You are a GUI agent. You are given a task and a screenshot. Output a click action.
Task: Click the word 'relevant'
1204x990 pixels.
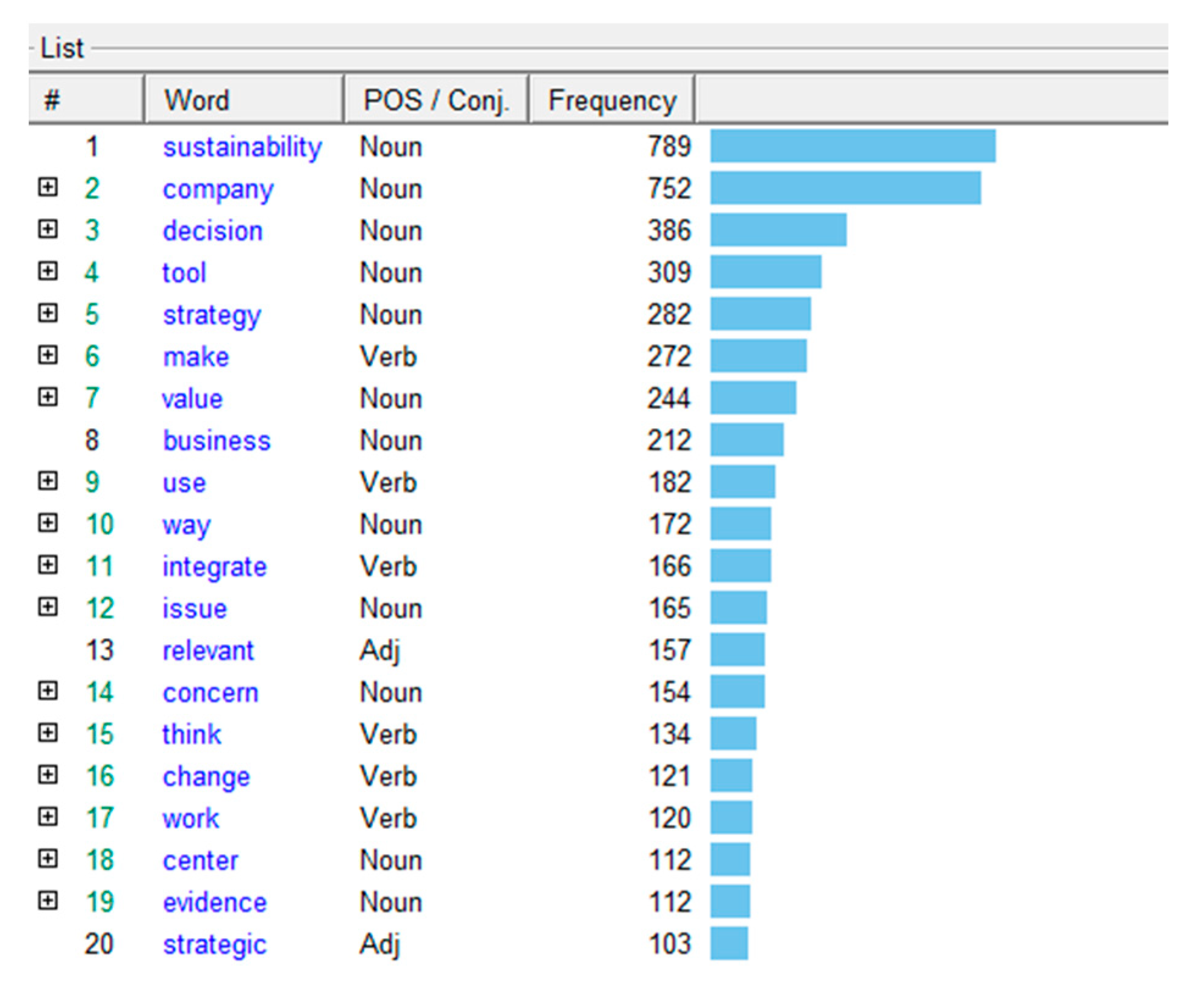coord(208,650)
